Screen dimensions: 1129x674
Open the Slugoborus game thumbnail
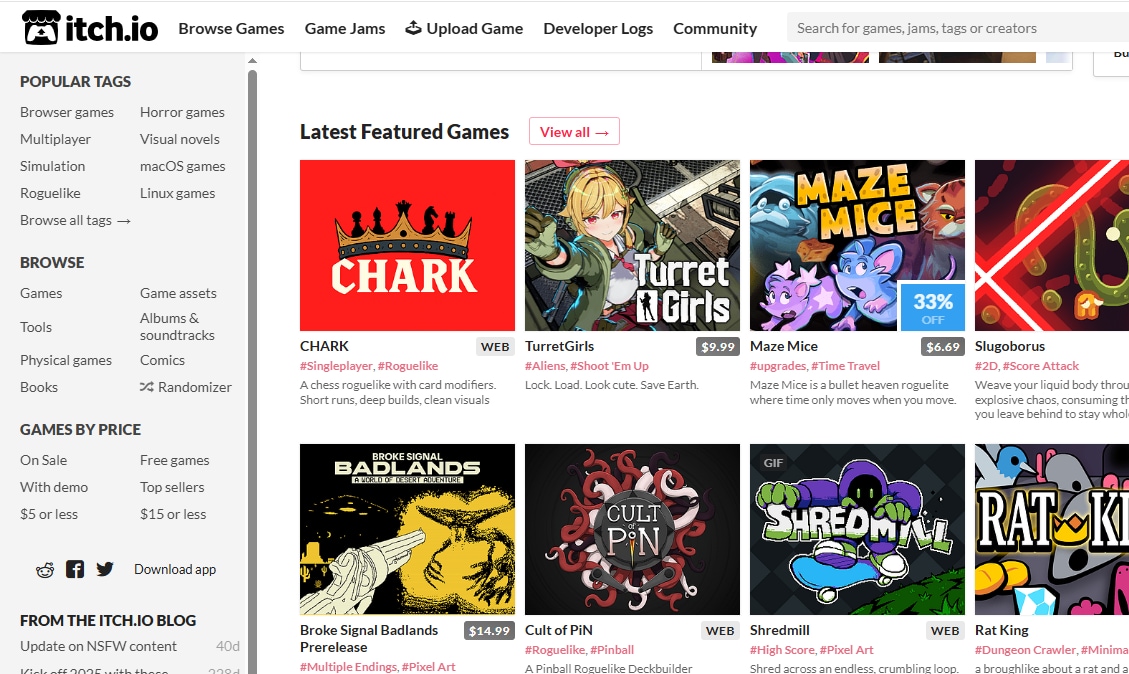click(x=1052, y=246)
